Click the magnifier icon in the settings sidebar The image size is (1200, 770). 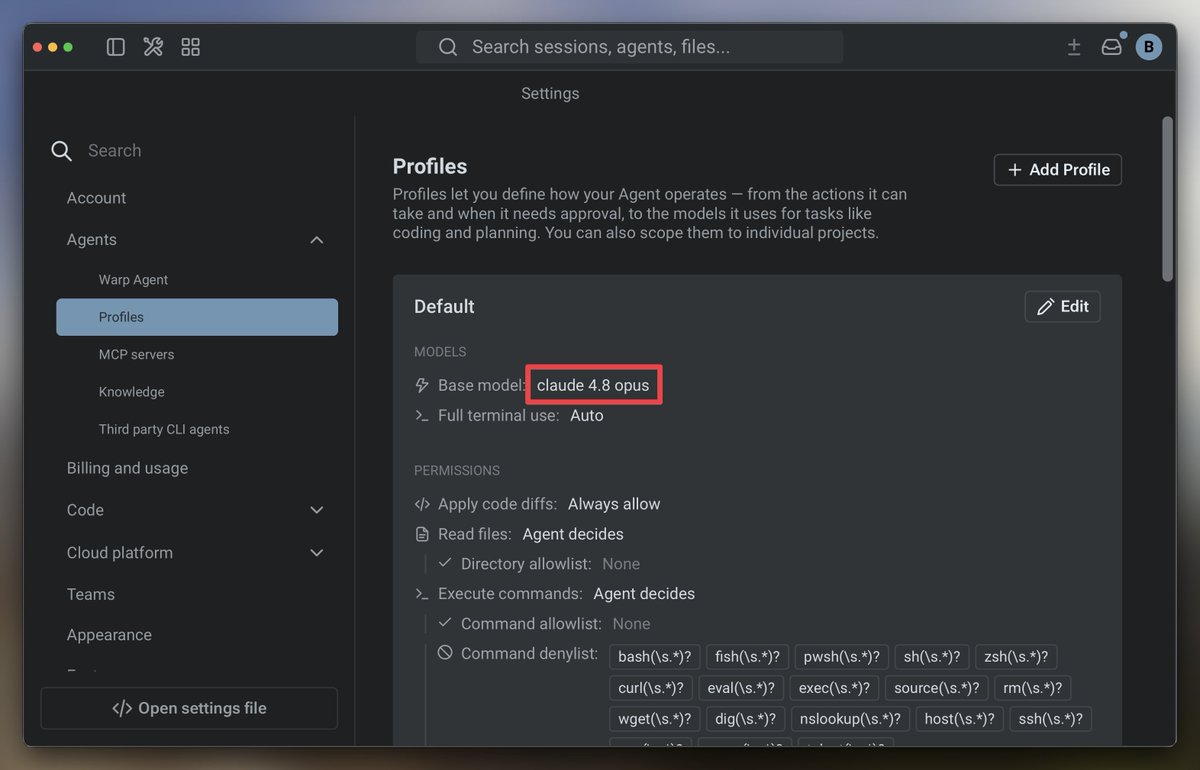pyautogui.click(x=62, y=151)
